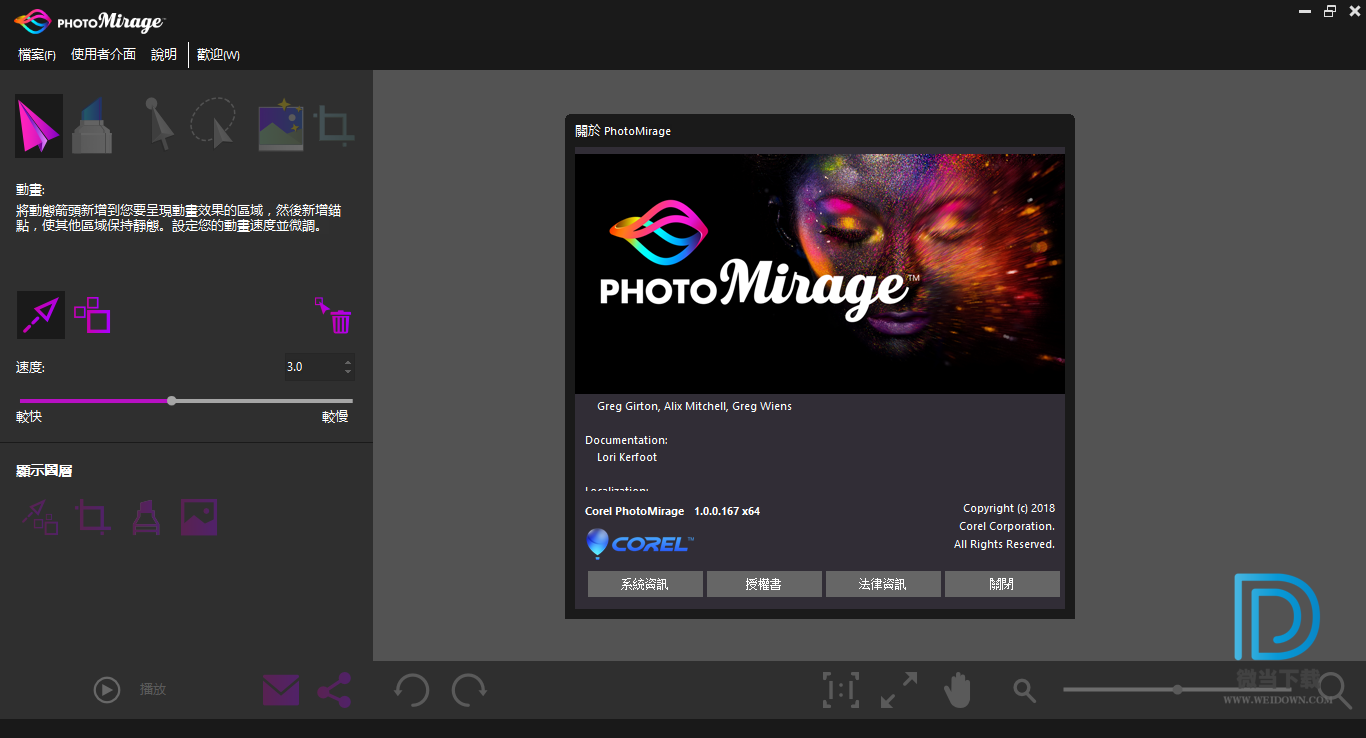The height and width of the screenshot is (738, 1366).
Task: Open the image enhancement tool
Action: pyautogui.click(x=281, y=125)
